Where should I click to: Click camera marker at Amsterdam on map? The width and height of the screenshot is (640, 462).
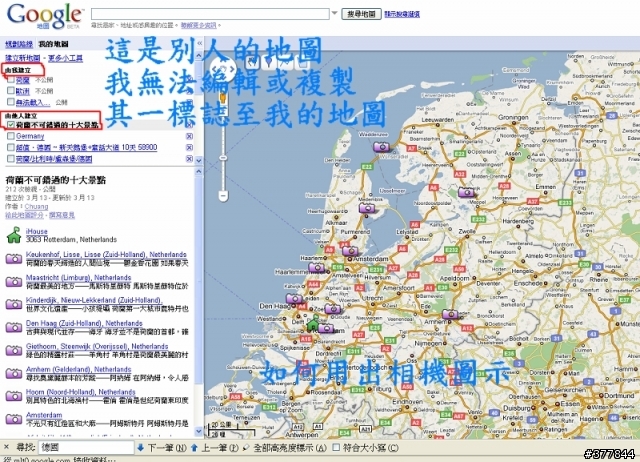click(x=350, y=251)
